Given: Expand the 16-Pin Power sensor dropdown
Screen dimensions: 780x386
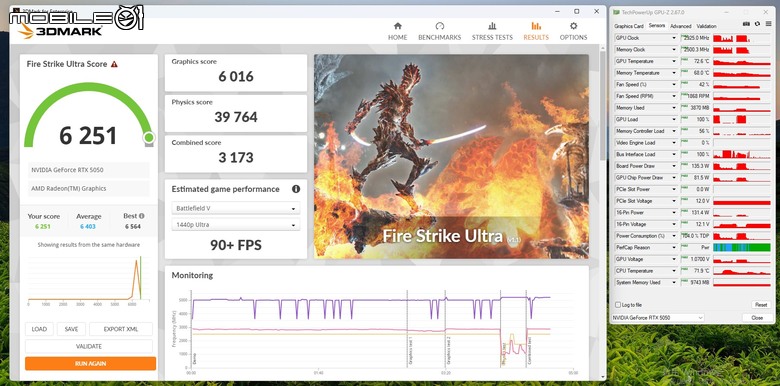Looking at the screenshot, I should [675, 212].
